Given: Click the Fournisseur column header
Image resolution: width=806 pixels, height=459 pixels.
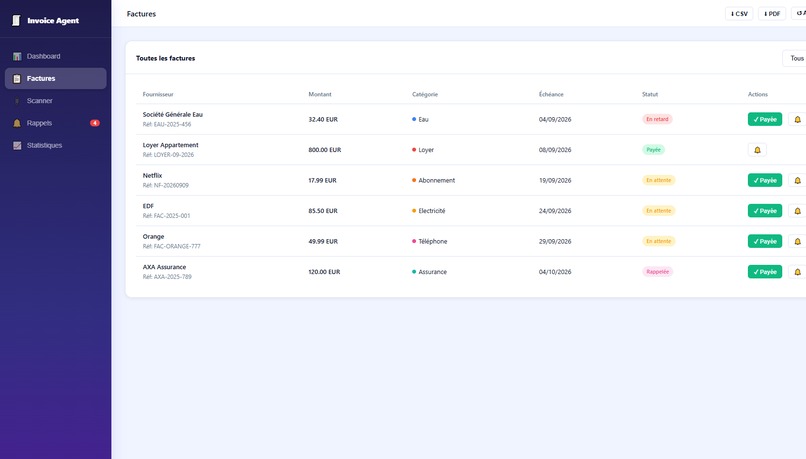Looking at the screenshot, I should point(158,95).
